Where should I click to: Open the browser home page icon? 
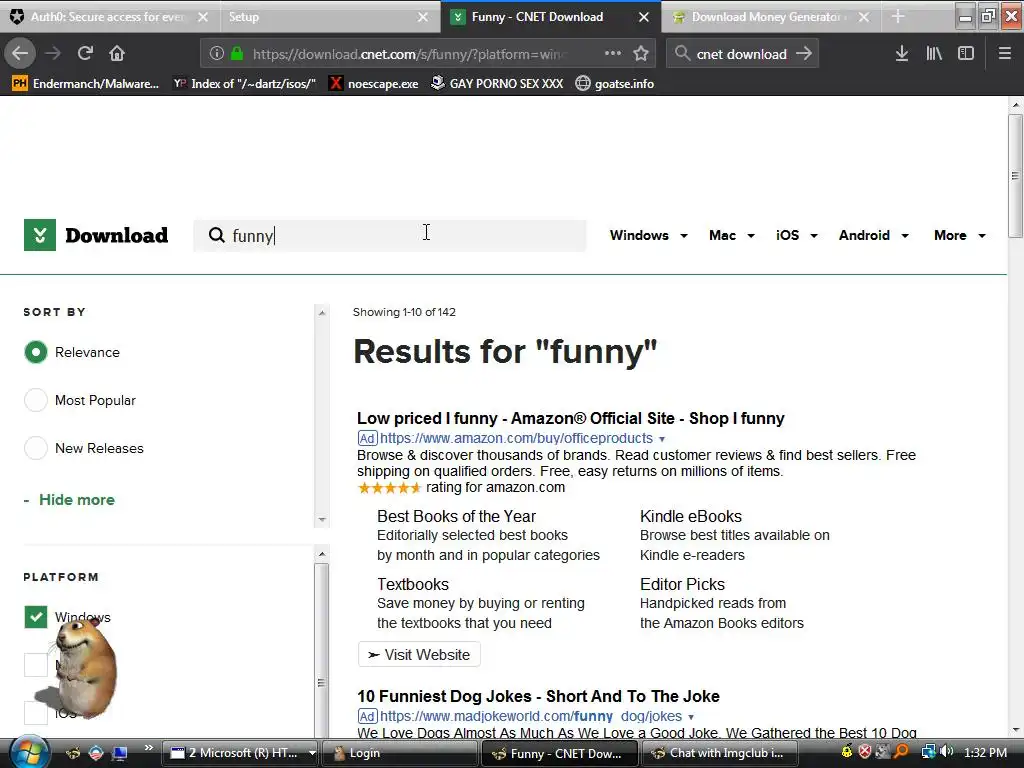pyautogui.click(x=117, y=54)
